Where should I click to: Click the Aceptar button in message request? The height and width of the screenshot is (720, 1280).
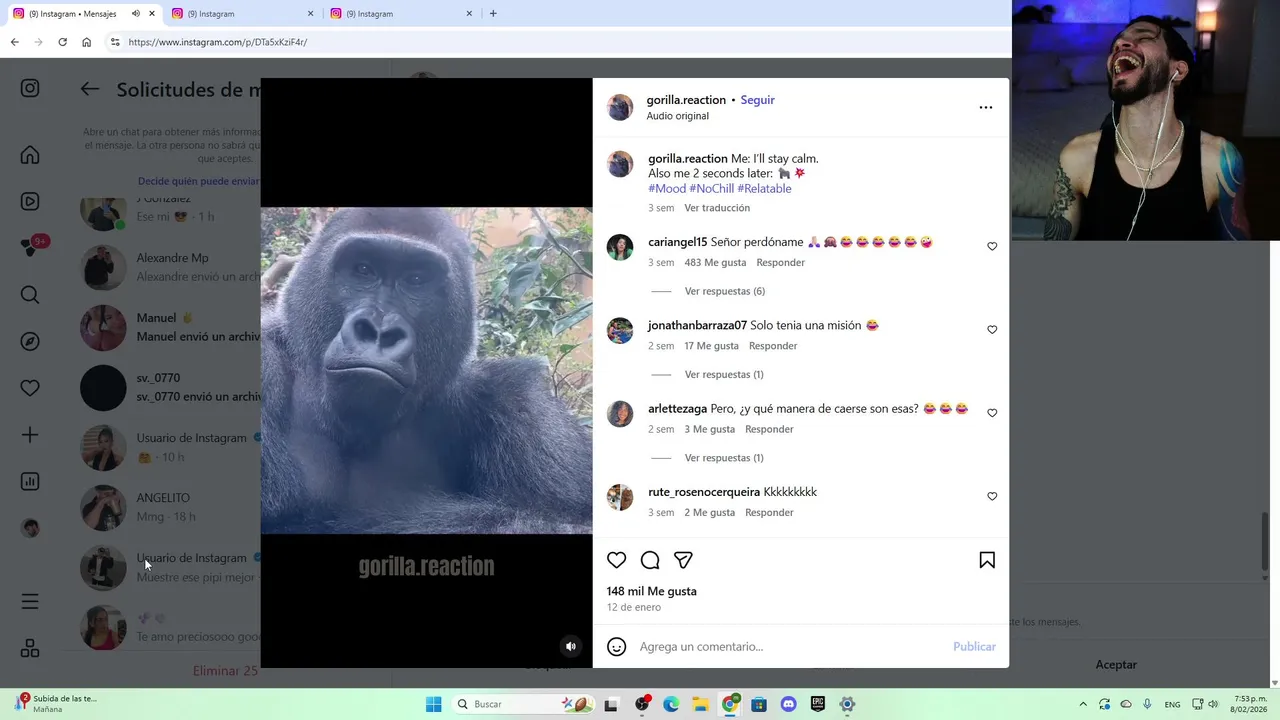tap(1116, 665)
